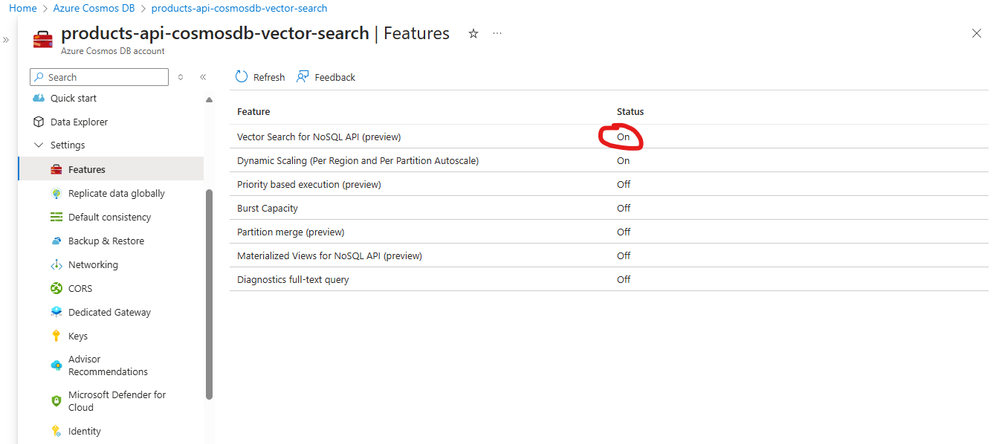Click the CORS icon in sidebar
This screenshot has height=444, width=999.
[56, 289]
